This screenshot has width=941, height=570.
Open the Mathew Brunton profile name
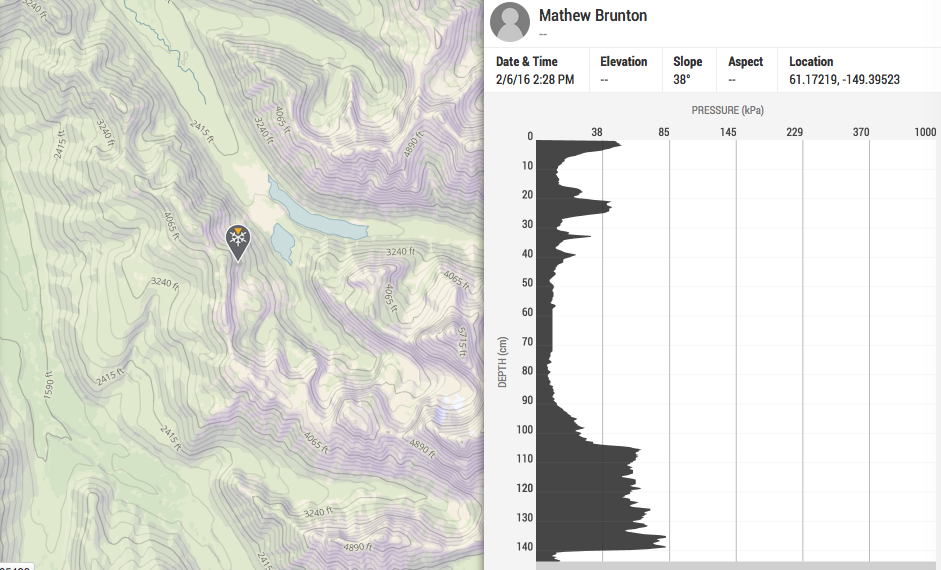click(592, 15)
